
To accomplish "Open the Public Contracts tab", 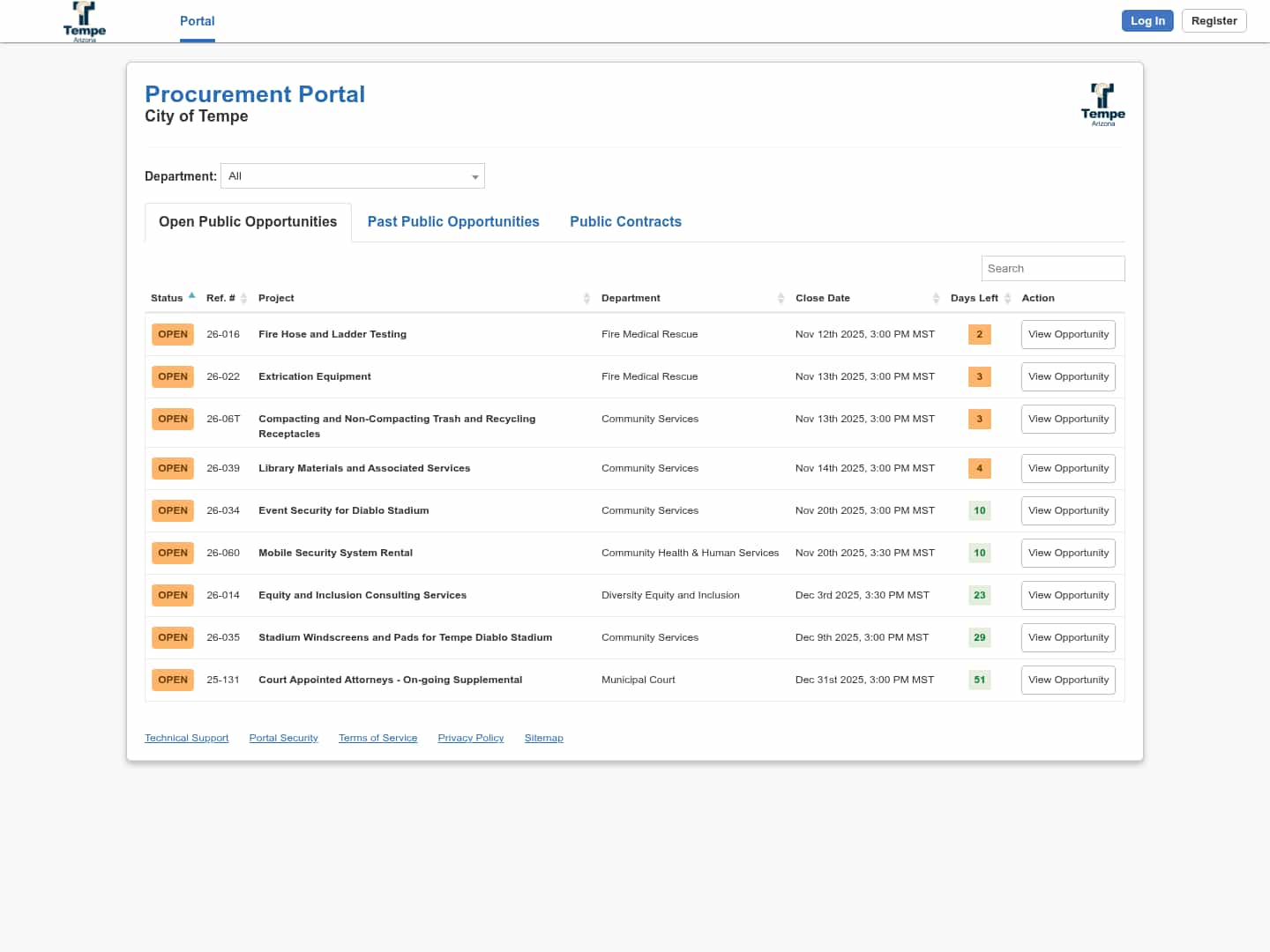I will coord(625,222).
